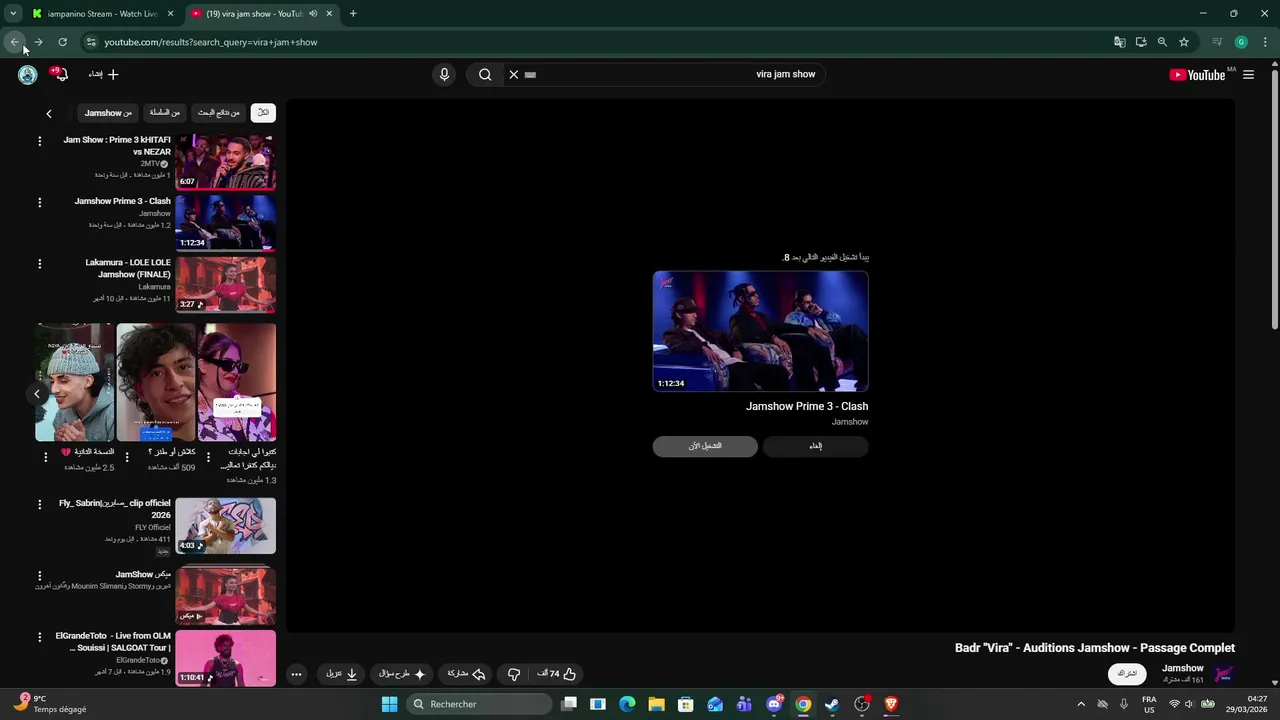Clear the search query with the X

(x=514, y=74)
